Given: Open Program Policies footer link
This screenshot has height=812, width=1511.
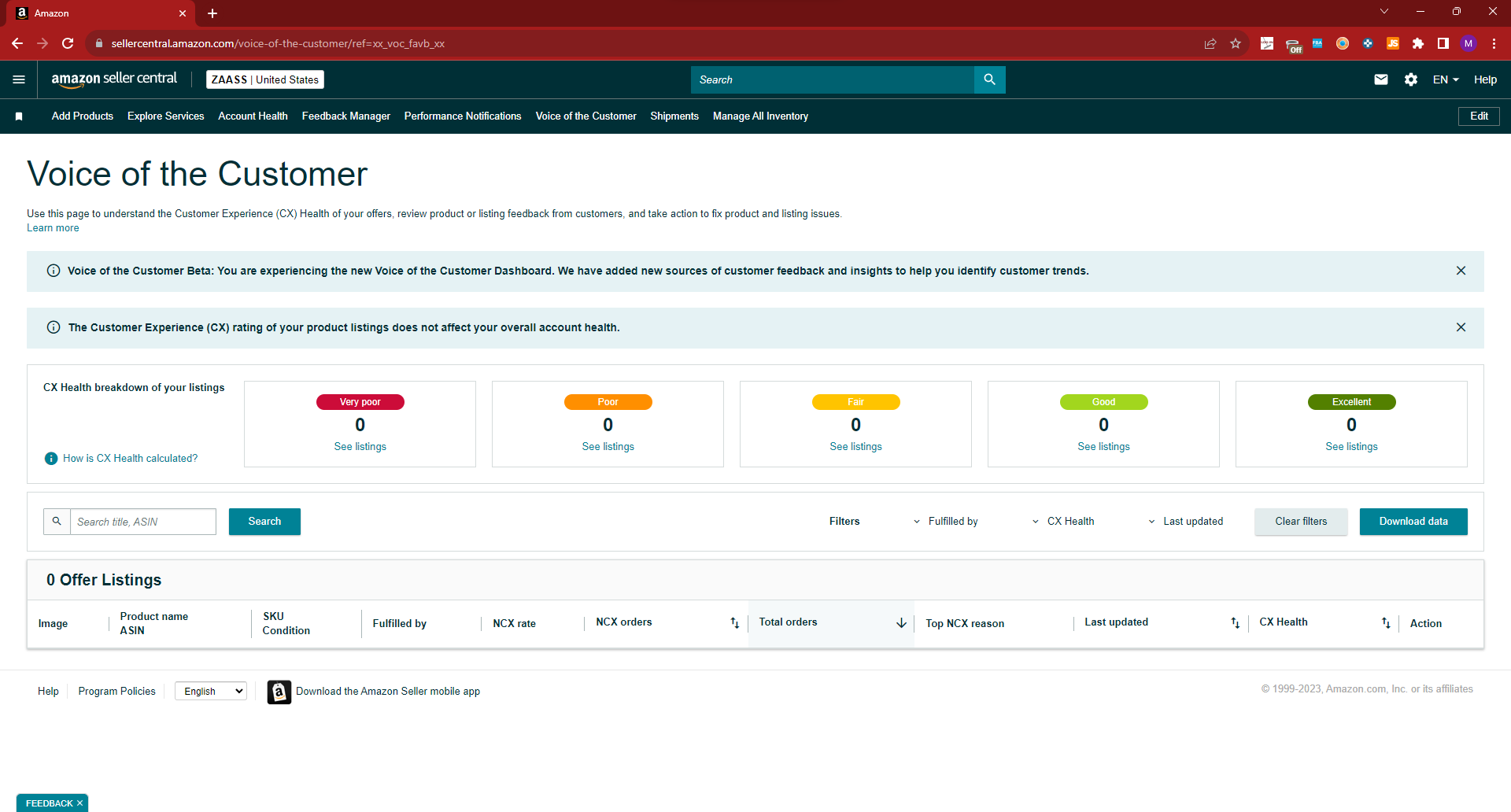Looking at the screenshot, I should click(117, 692).
